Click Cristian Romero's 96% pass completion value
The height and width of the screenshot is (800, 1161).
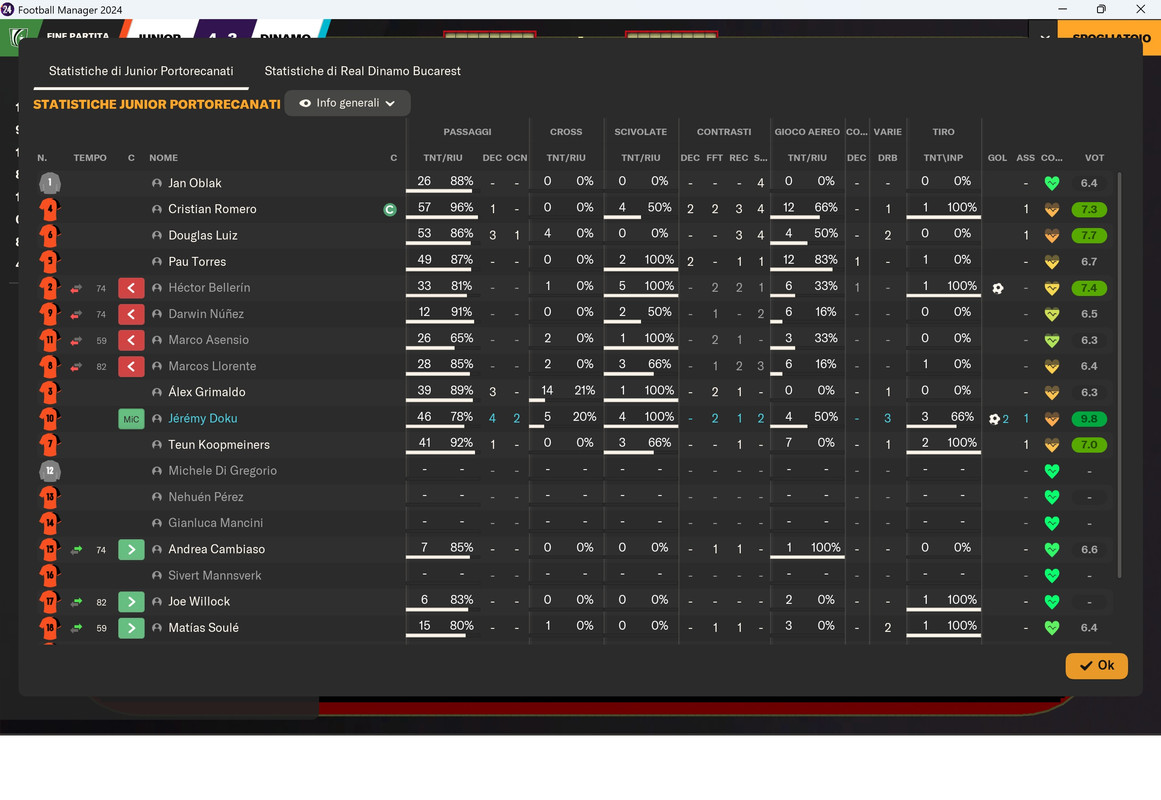[x=461, y=207]
